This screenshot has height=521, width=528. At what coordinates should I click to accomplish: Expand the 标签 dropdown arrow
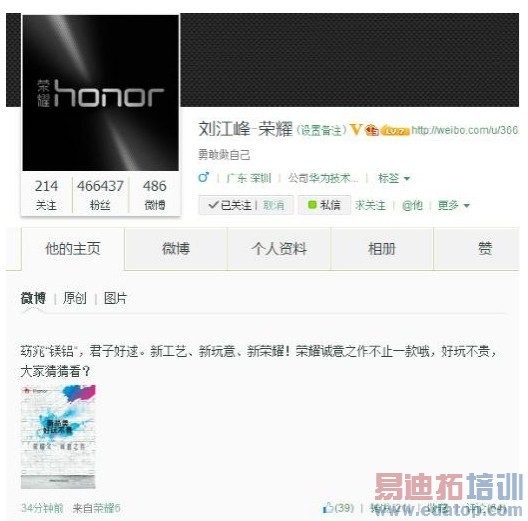coord(407,178)
